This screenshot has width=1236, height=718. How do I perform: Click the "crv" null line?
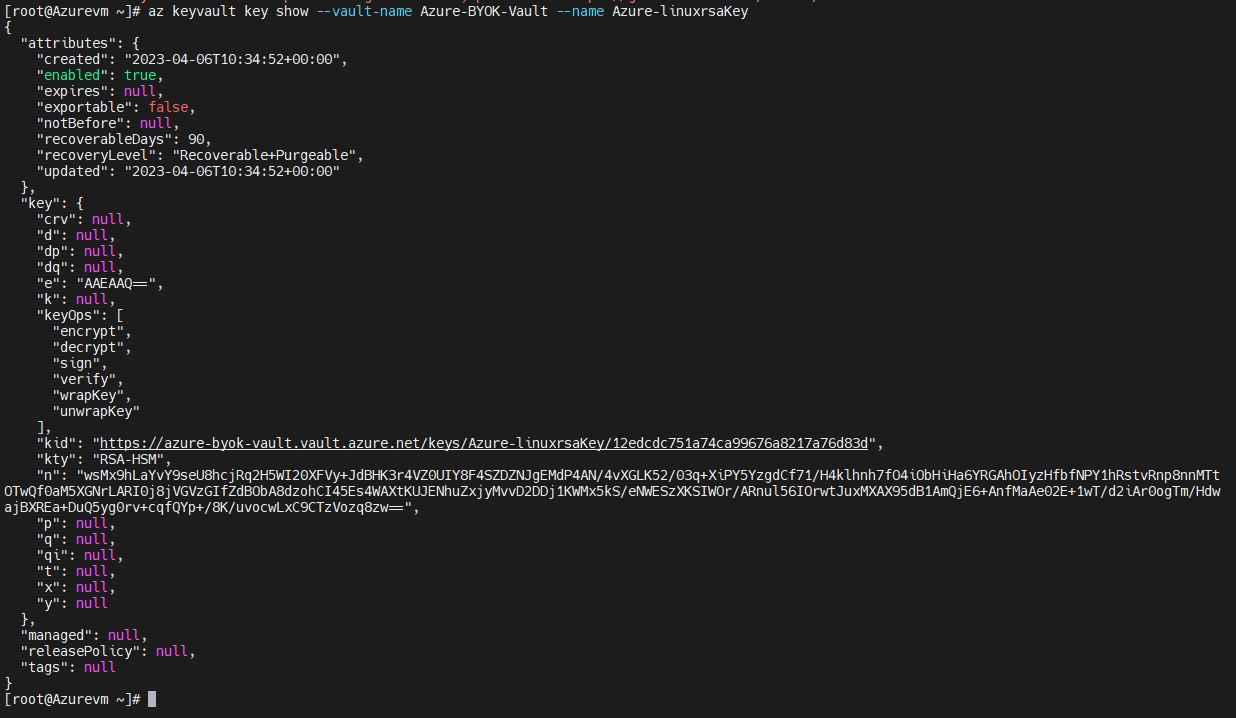click(x=84, y=219)
